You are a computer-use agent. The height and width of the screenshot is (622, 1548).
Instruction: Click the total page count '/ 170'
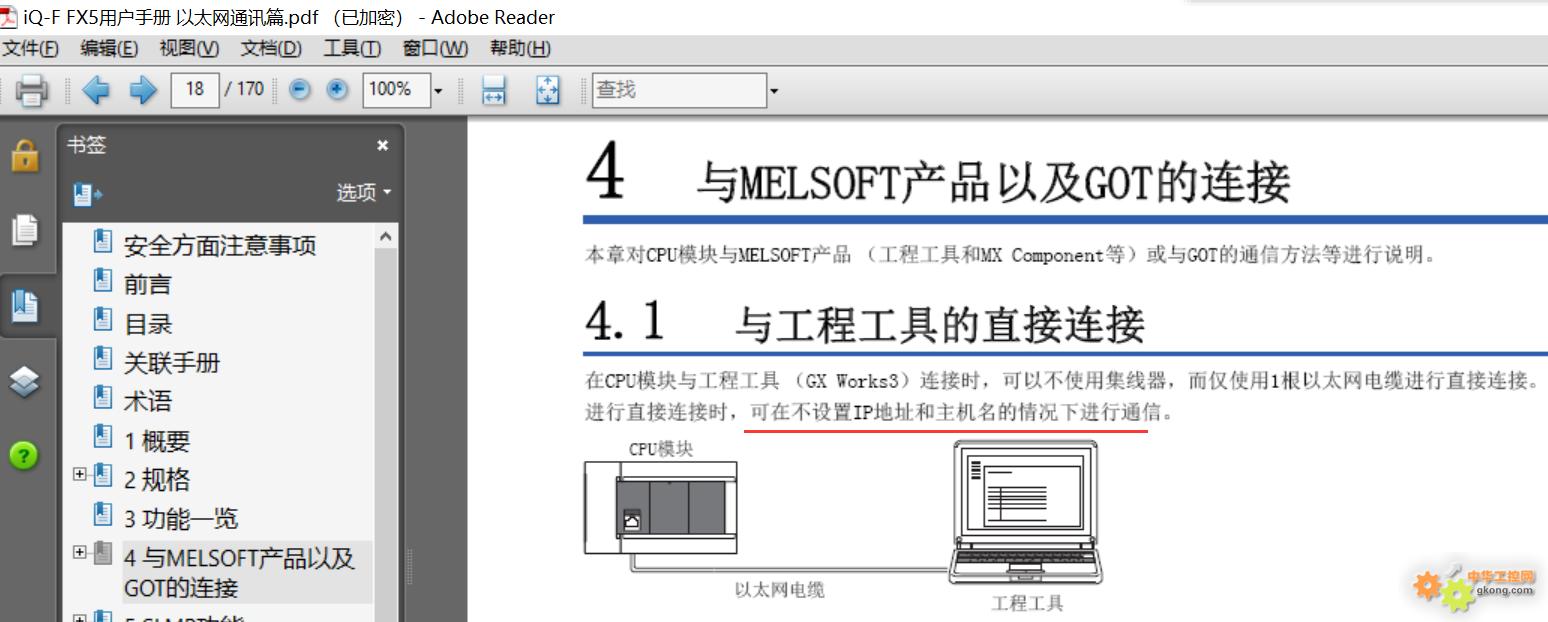(x=244, y=90)
